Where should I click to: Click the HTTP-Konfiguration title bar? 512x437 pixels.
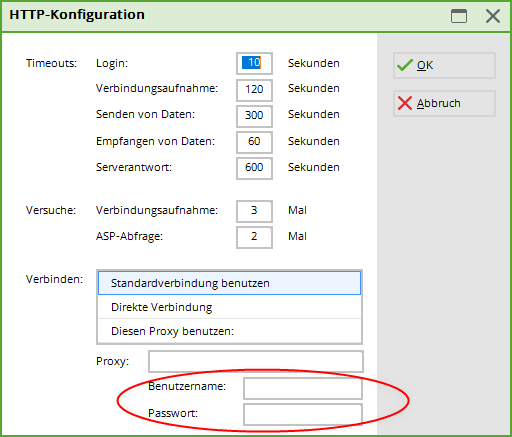click(227, 16)
